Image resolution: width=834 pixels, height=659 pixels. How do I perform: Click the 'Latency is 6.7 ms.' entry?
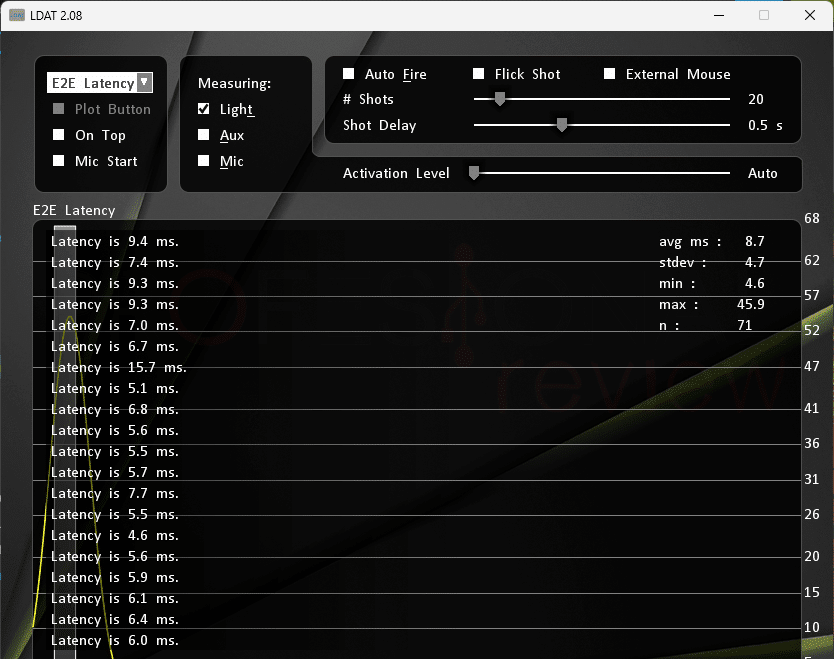pyautogui.click(x=115, y=347)
